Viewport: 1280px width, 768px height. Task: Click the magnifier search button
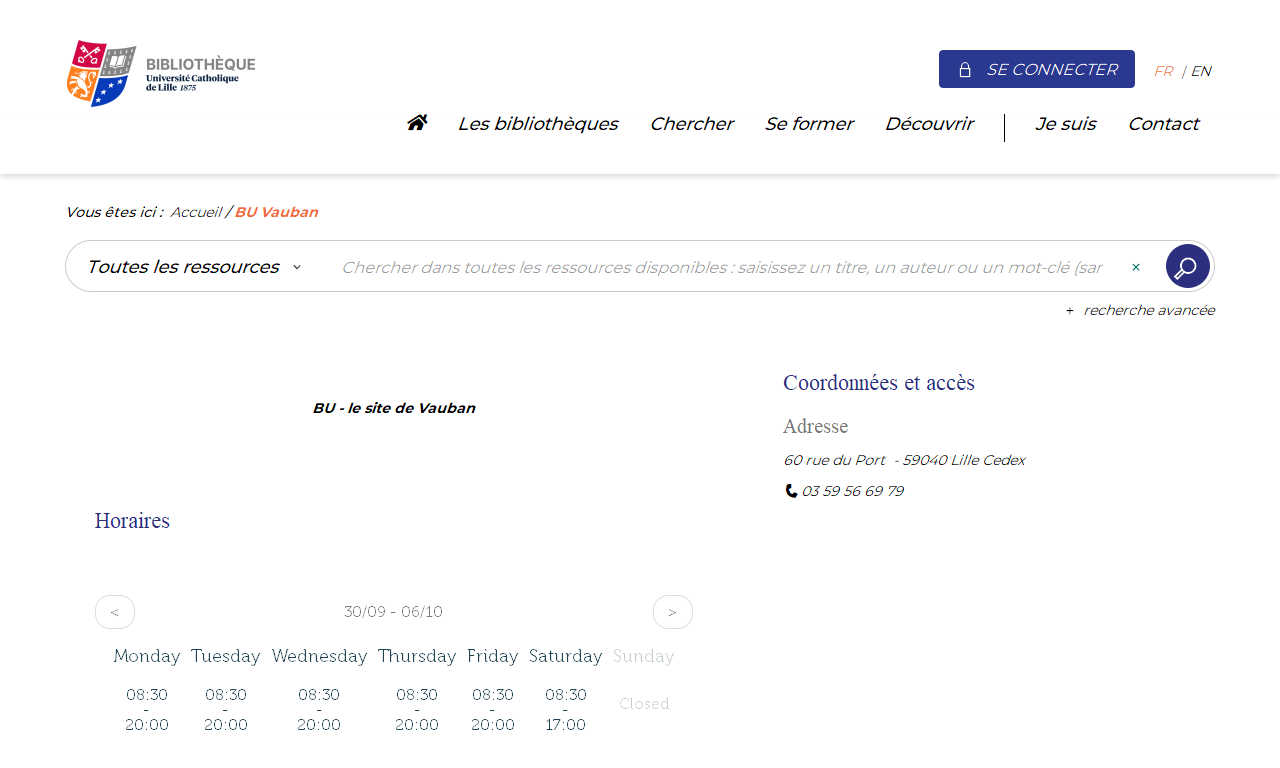point(1188,267)
